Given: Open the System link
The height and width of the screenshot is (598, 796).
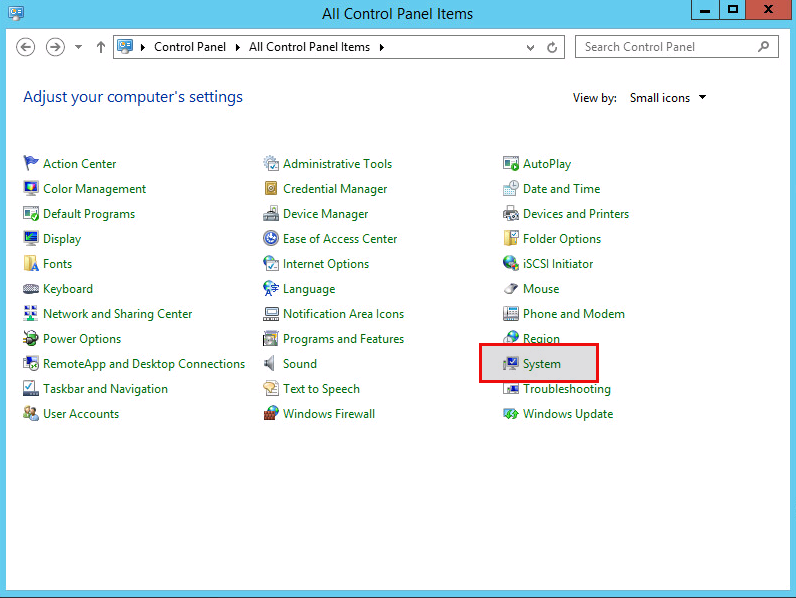Looking at the screenshot, I should coord(542,364).
